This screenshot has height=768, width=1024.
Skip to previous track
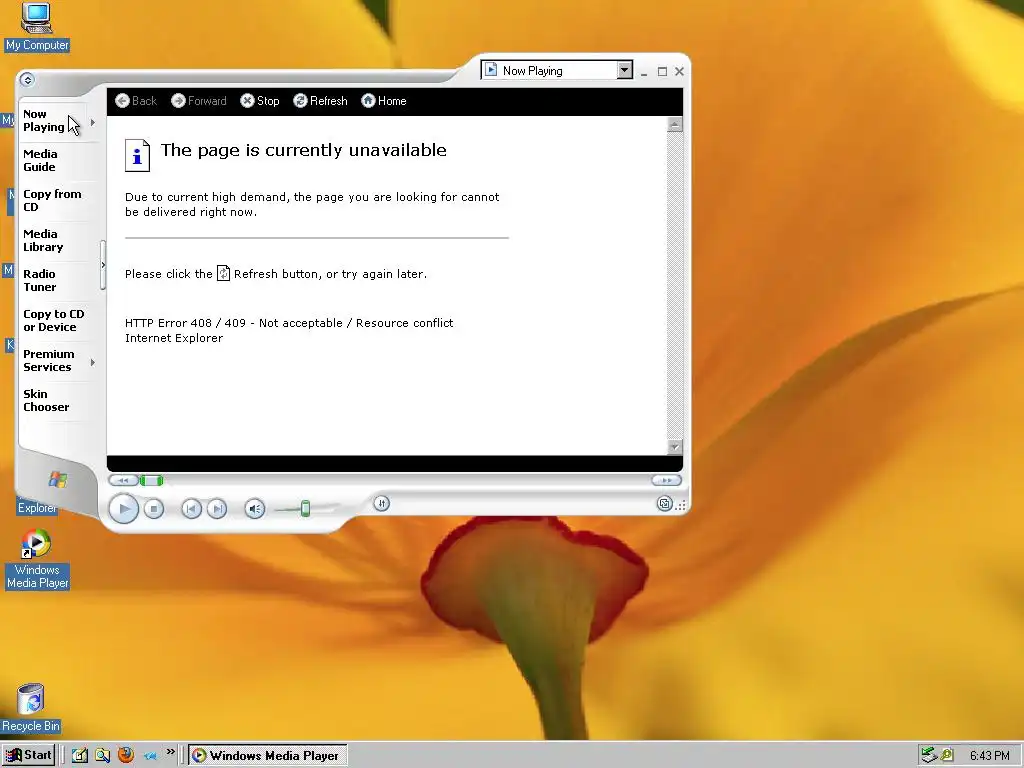tap(191, 509)
